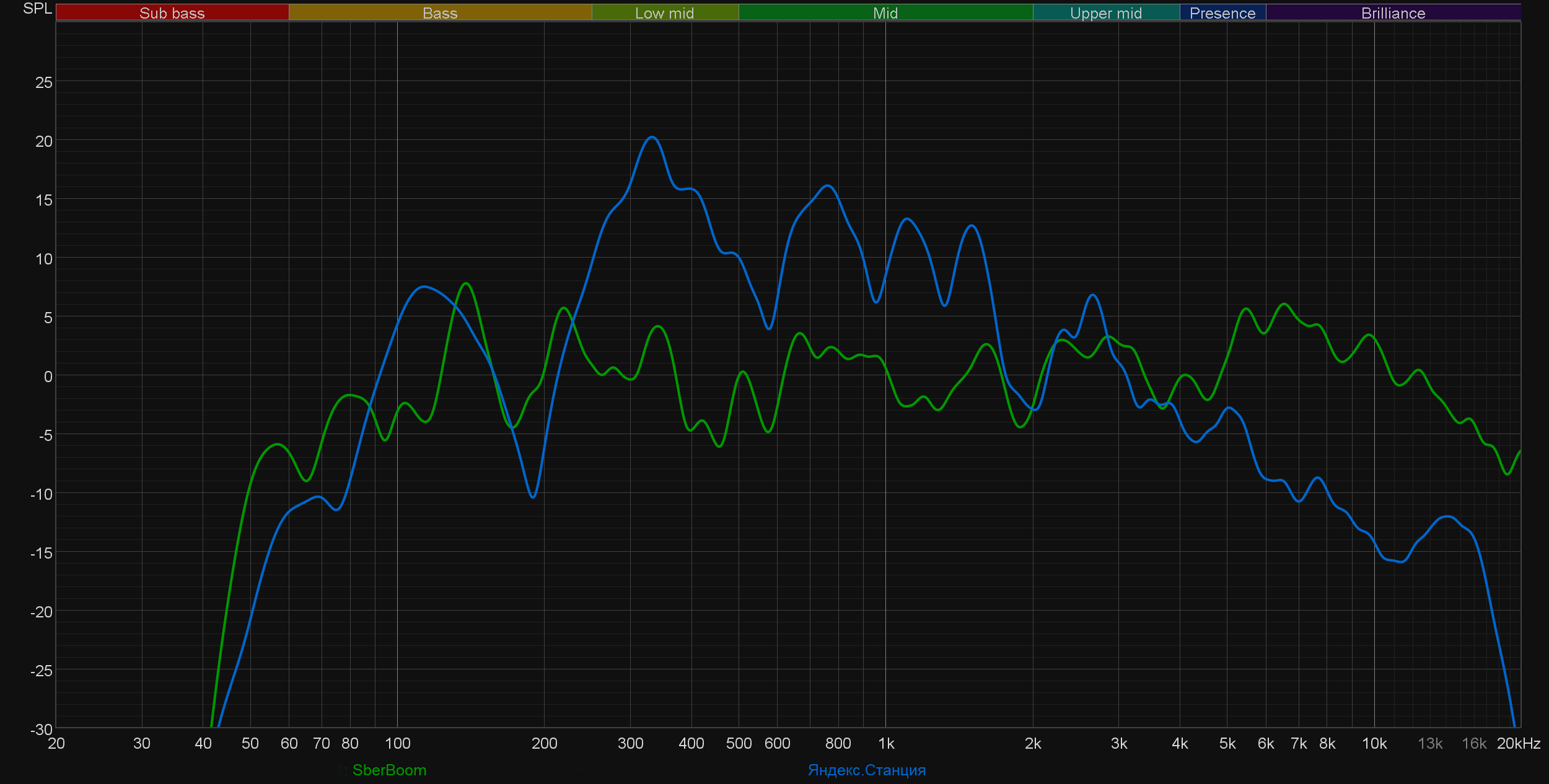
Task: Click the 100 Hz axis label
Action: pos(397,744)
